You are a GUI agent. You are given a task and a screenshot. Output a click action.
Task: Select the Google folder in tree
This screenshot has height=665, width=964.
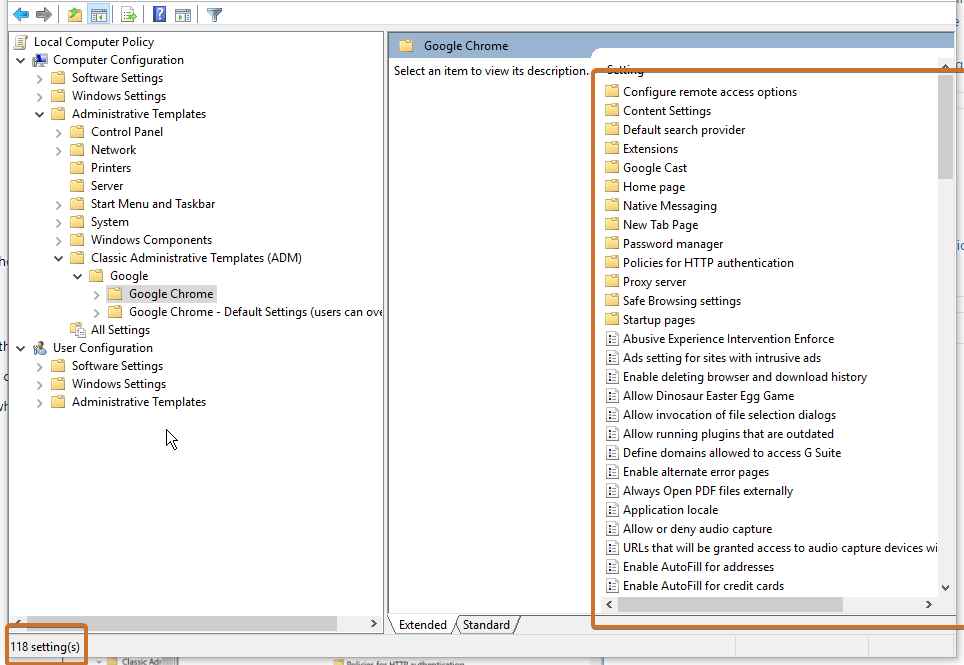[129, 276]
